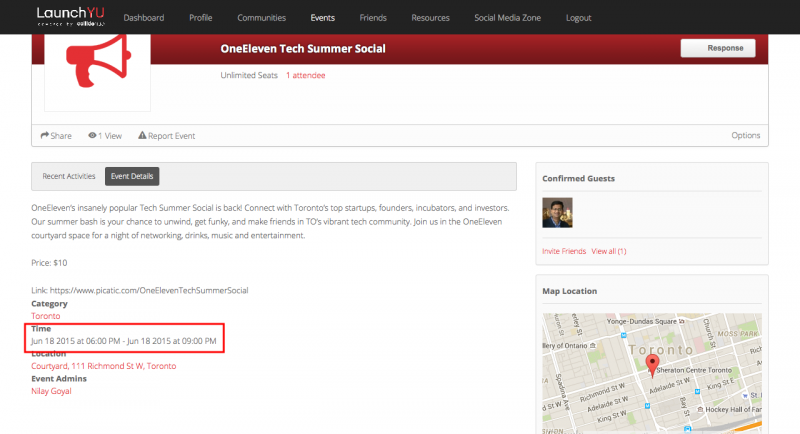Open Communities from the top navigation
Viewport: 800px width, 434px height.
261,18
